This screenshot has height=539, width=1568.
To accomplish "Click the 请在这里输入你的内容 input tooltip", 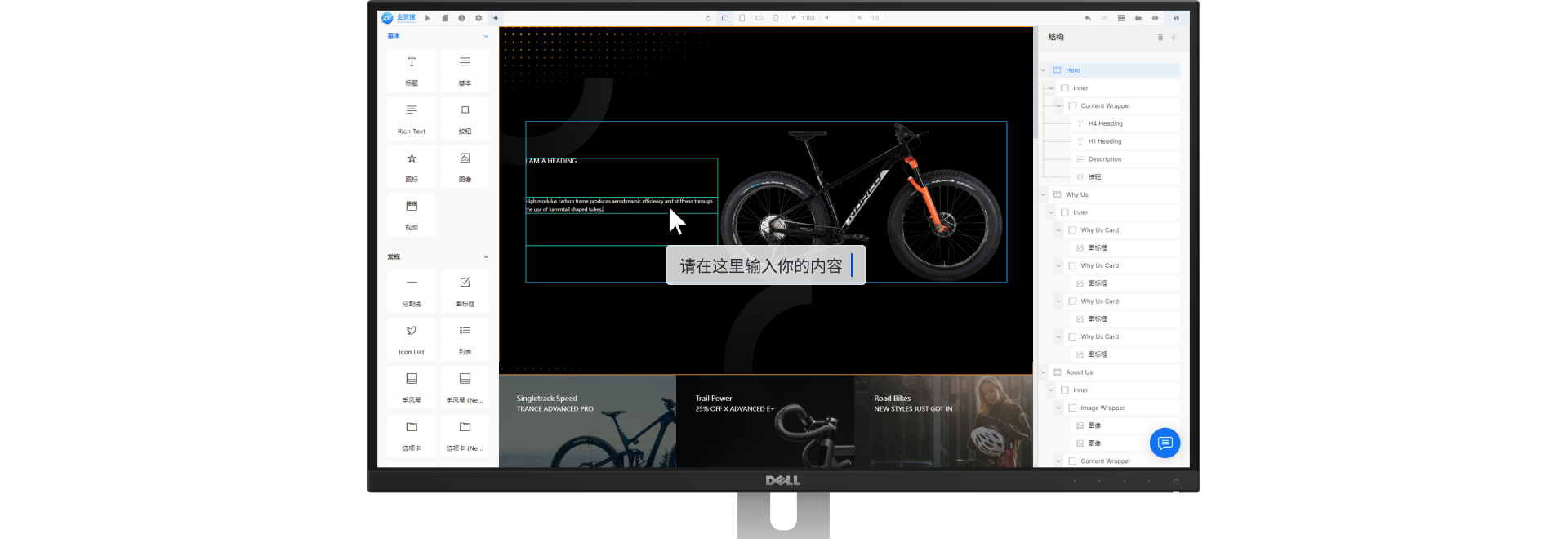I will coord(766,265).
